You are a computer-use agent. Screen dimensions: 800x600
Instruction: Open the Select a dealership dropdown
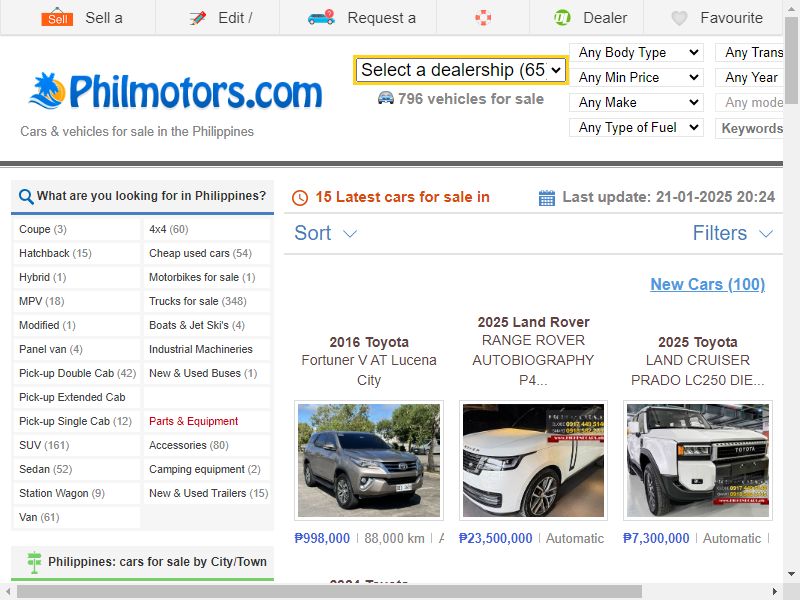pyautogui.click(x=461, y=70)
